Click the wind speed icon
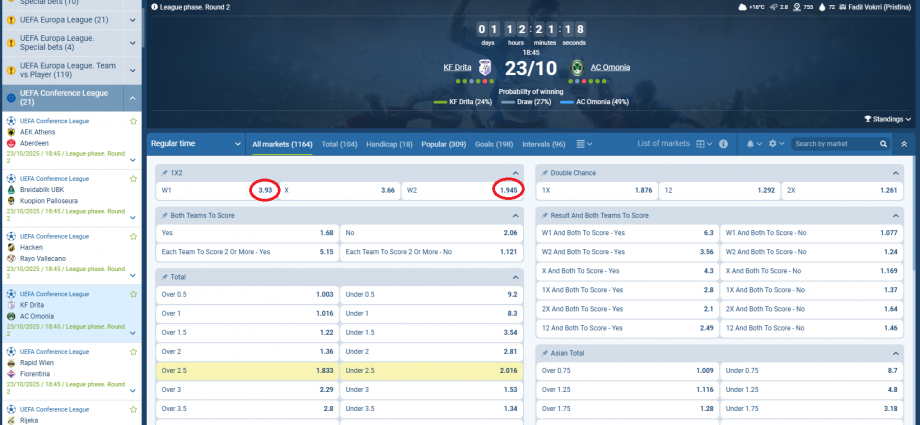Screen dimensions: 920x425 coord(773,7)
